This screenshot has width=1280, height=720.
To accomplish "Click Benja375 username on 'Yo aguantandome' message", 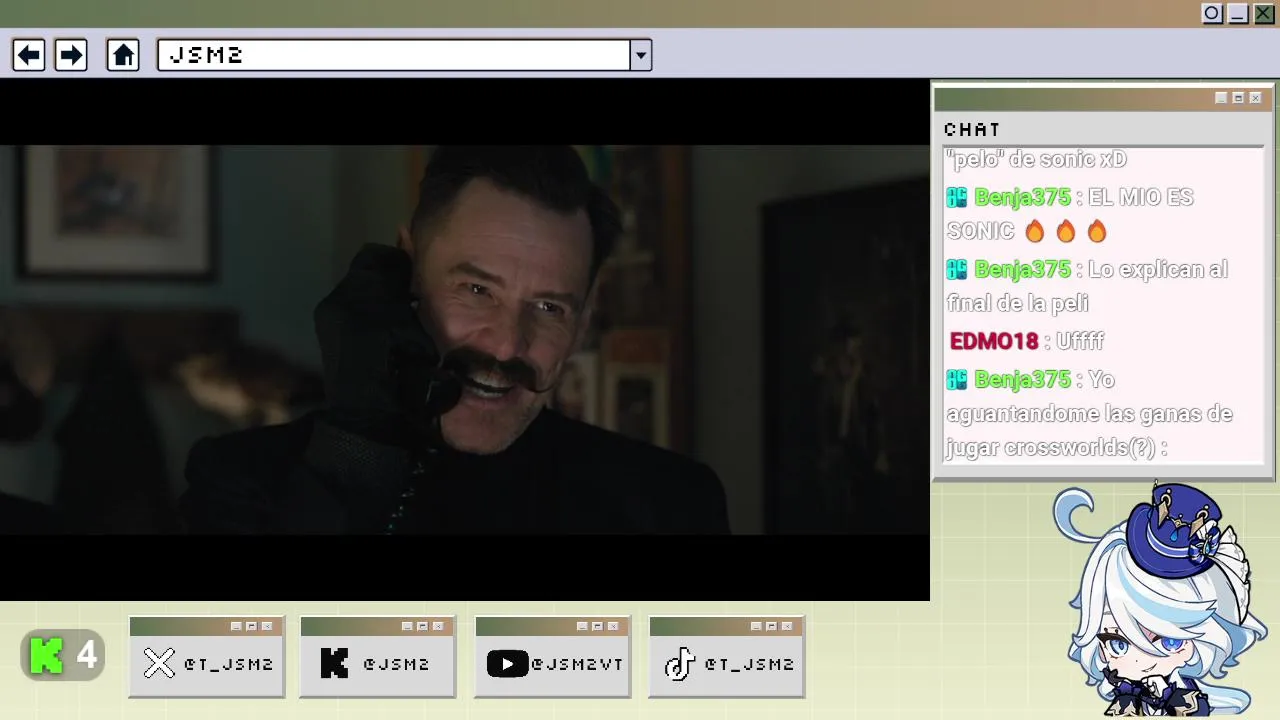I will (1022, 379).
